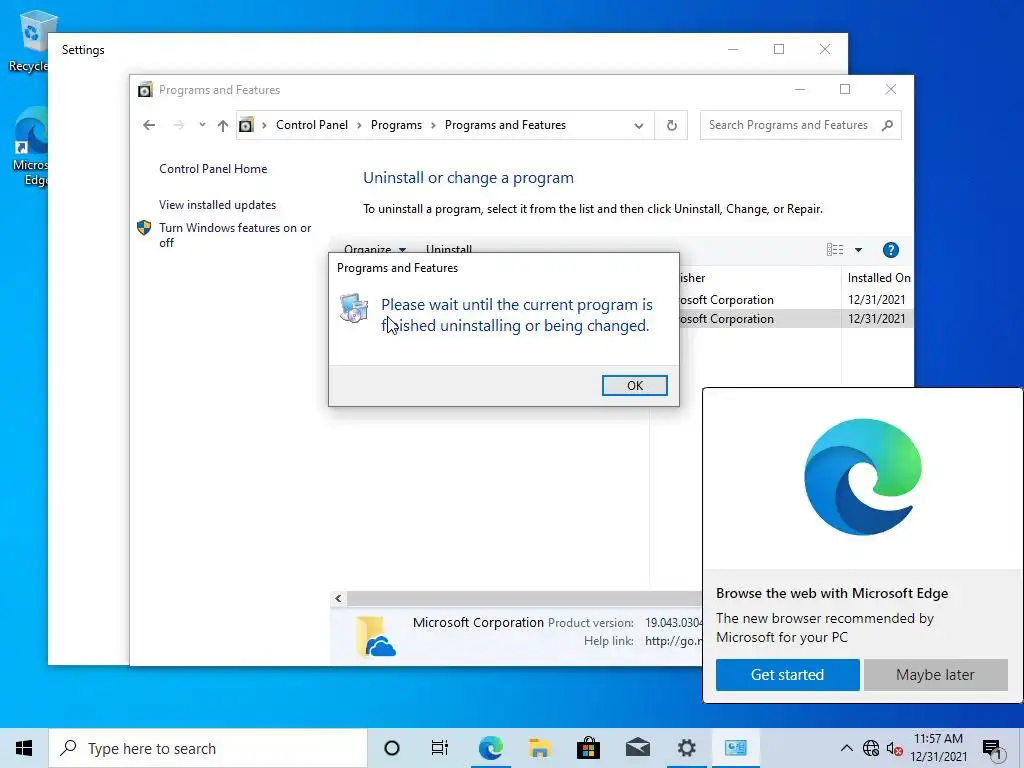The width and height of the screenshot is (1024, 768).
Task: Open Turn Windows features on or off
Action: point(235,235)
